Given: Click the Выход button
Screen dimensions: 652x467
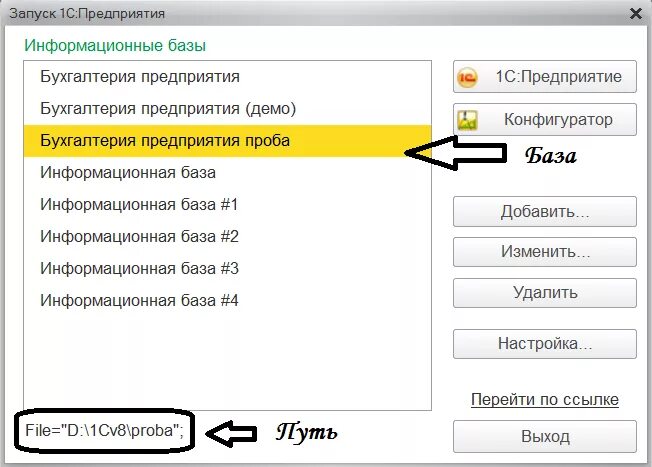Looking at the screenshot, I should [x=545, y=437].
